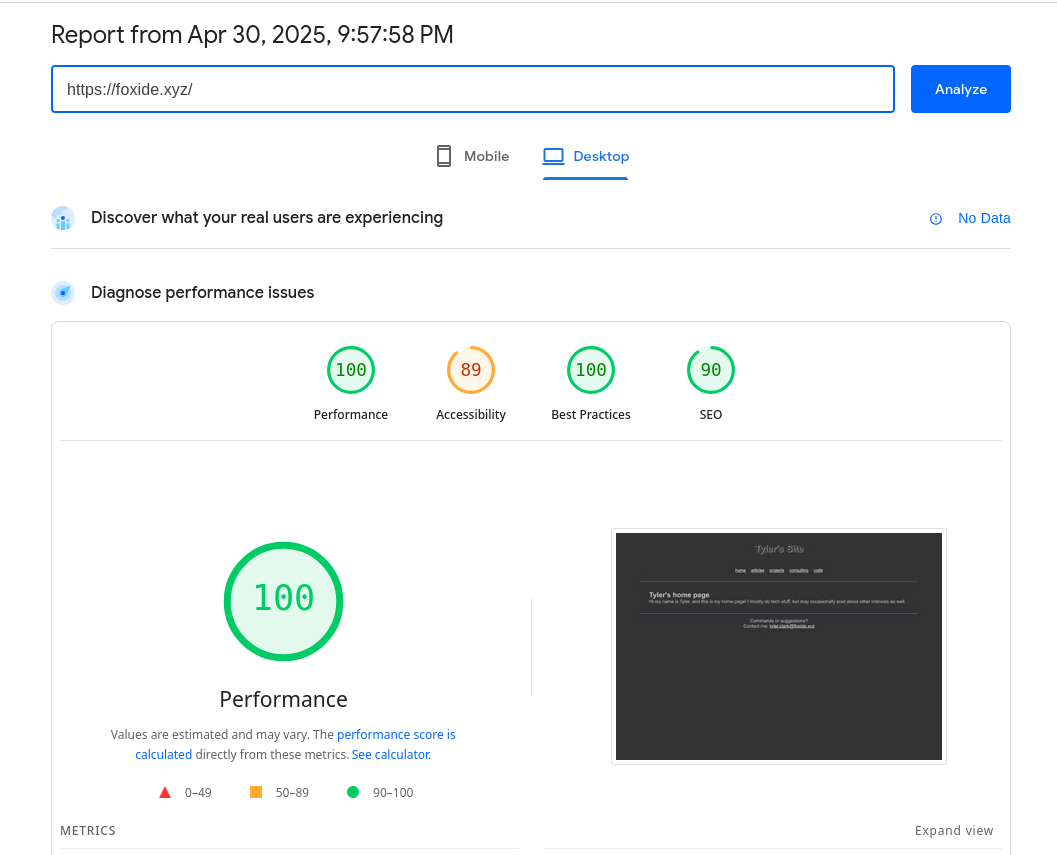The image size is (1057, 855).
Task: Click the METRICS section heading
Action: [x=88, y=831]
